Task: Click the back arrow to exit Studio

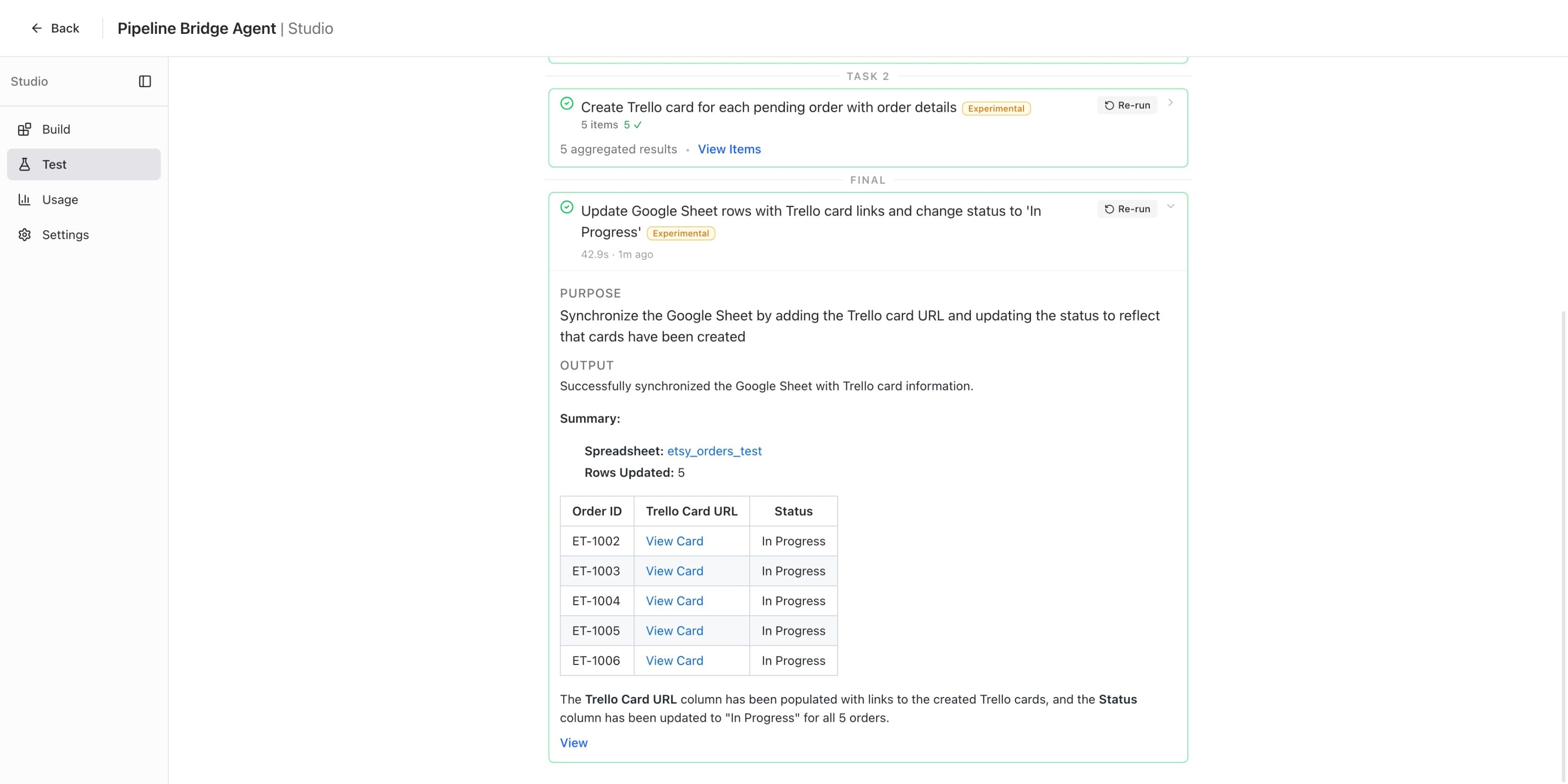Action: coord(37,28)
